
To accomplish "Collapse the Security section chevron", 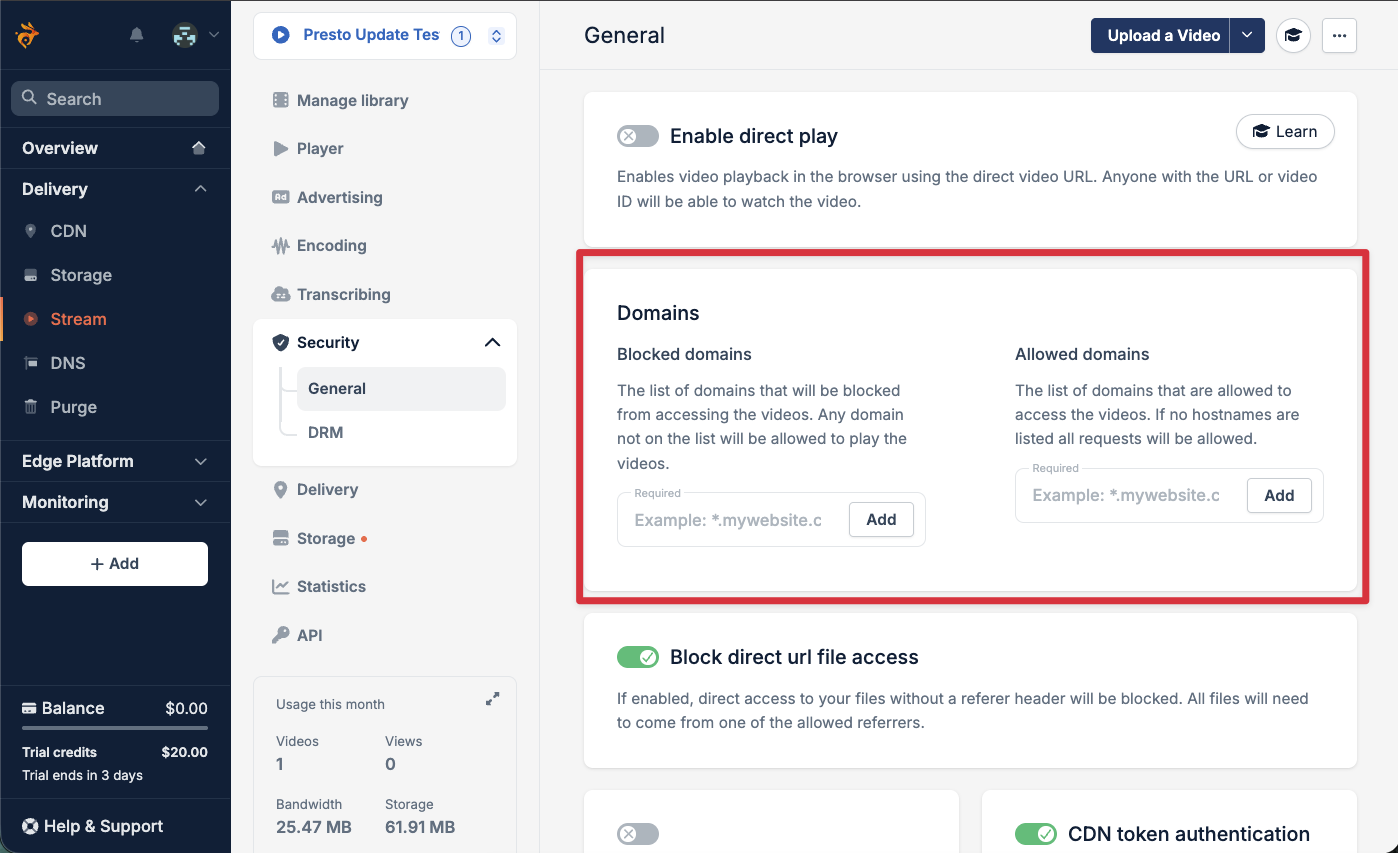I will point(492,342).
